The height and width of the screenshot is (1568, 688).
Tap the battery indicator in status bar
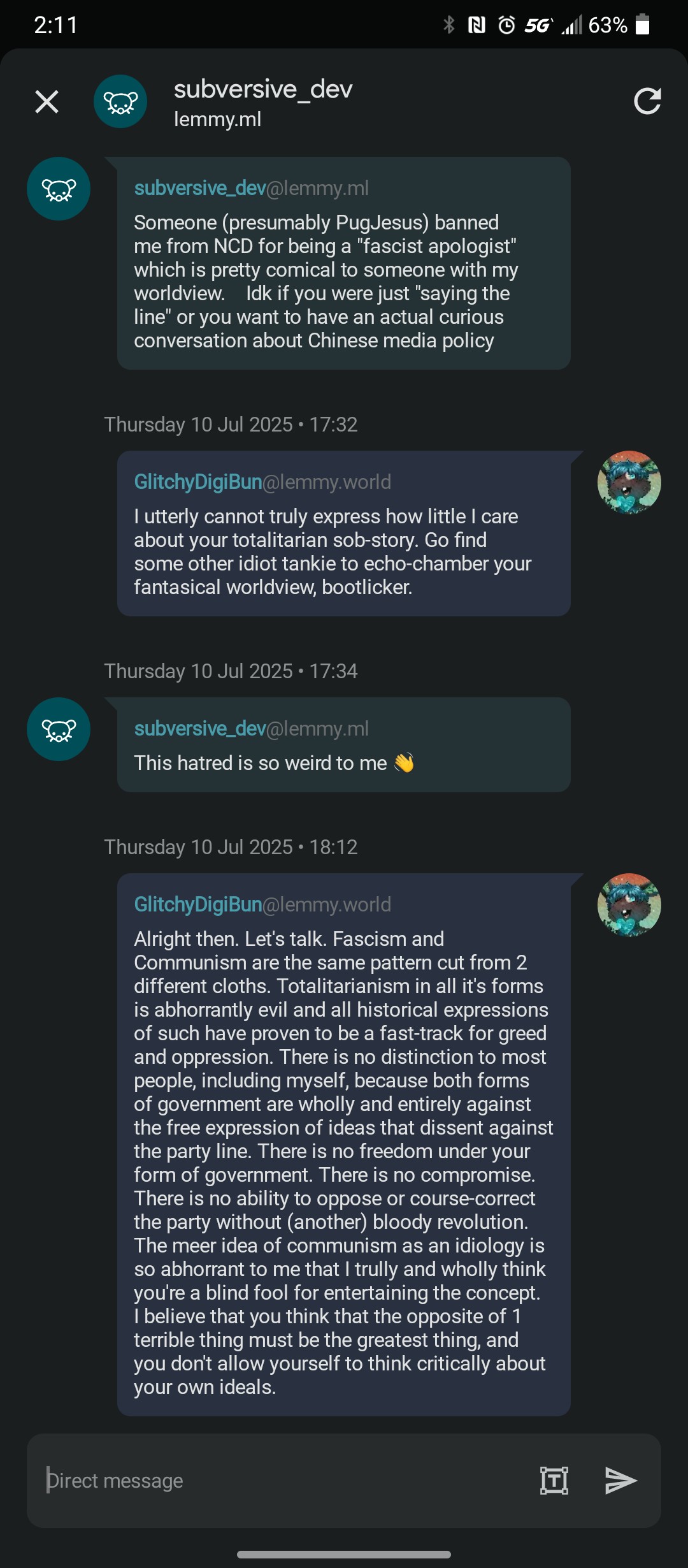[643, 25]
